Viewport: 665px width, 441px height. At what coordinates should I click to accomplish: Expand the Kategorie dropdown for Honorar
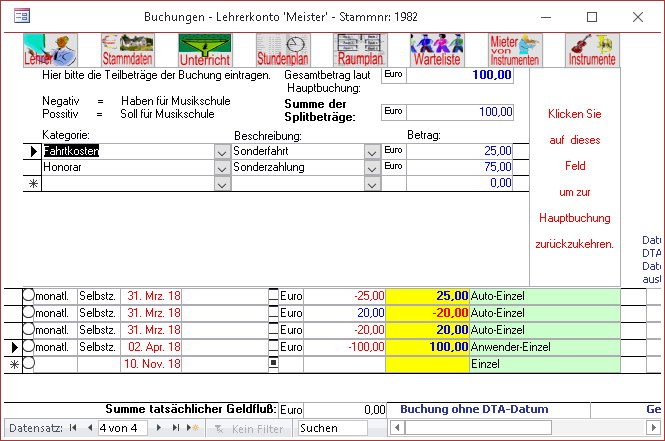pos(222,168)
